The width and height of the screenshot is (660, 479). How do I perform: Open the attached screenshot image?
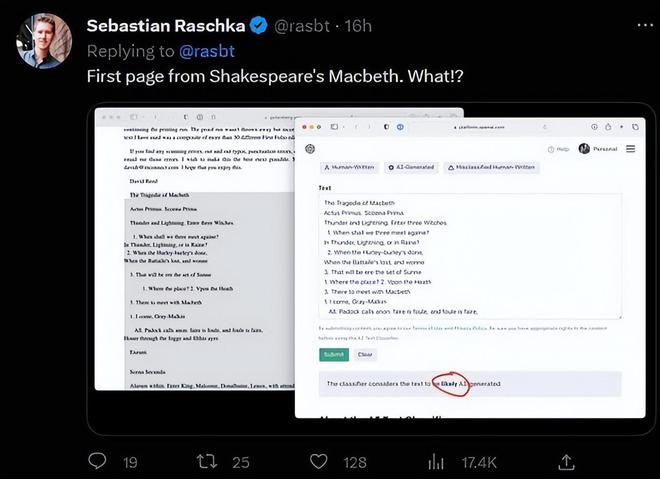point(370,268)
